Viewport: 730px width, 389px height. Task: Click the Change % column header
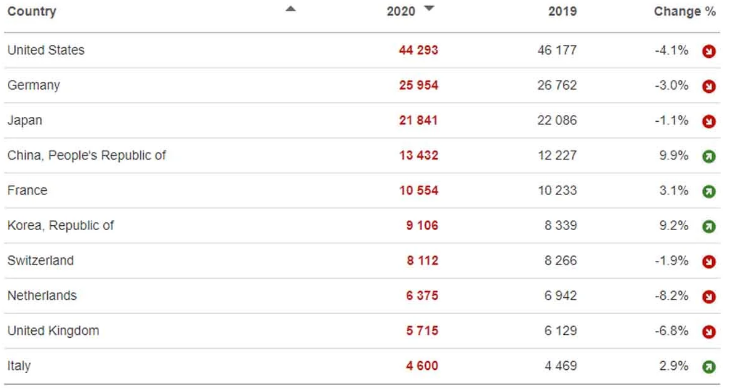[x=684, y=11]
